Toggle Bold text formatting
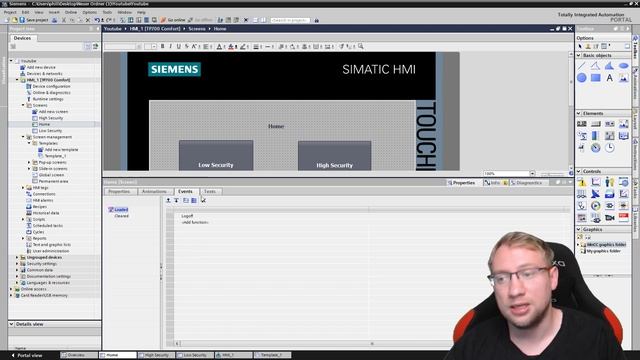Viewport: 640px width, 360px height. (x=162, y=47)
